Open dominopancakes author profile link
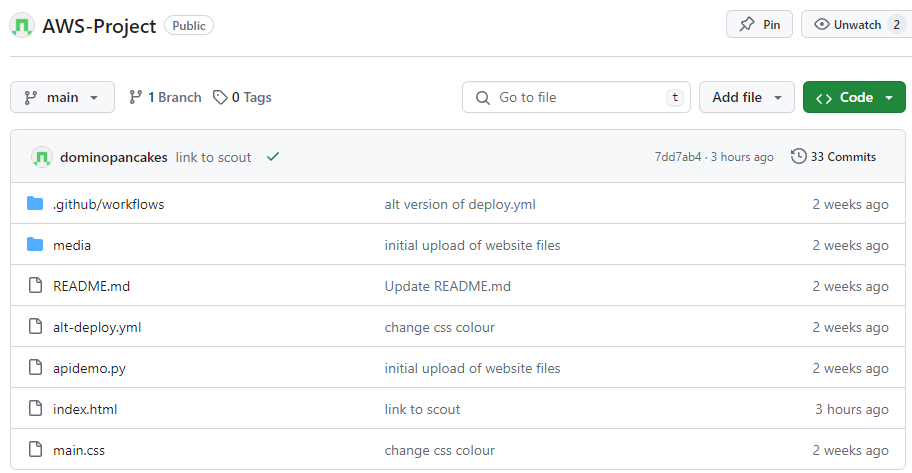Viewport: 912px width, 473px height. (x=113, y=157)
